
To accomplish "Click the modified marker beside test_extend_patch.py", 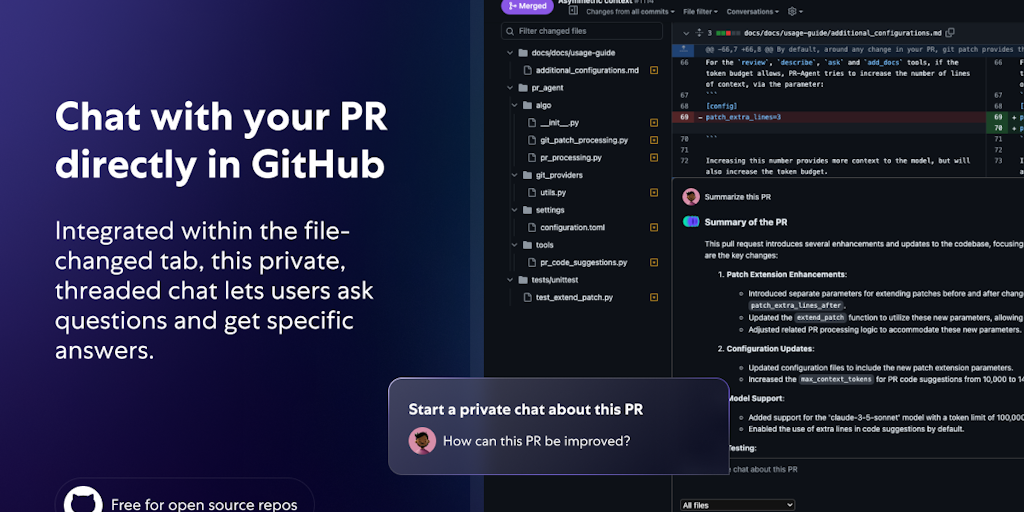I will tap(654, 297).
